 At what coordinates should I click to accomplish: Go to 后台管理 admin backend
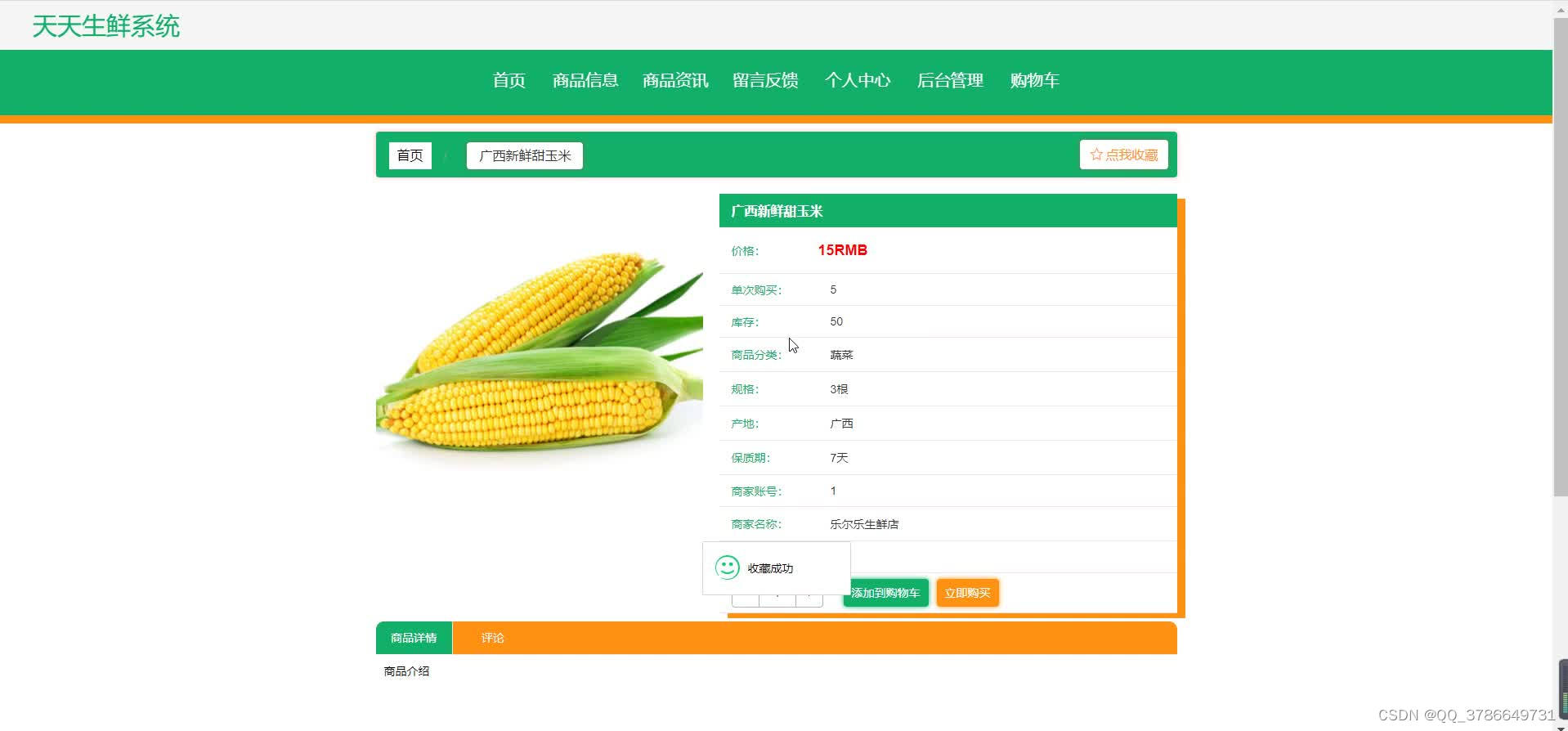tap(950, 80)
